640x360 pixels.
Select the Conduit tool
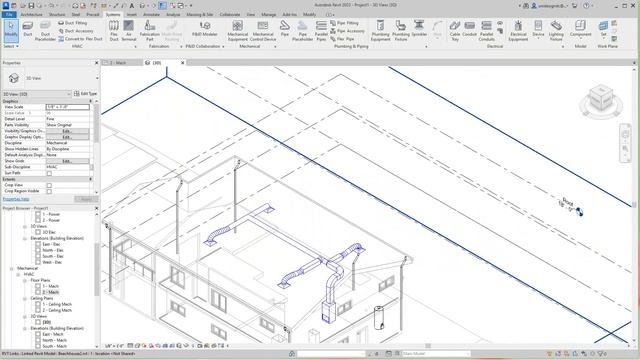[469, 29]
